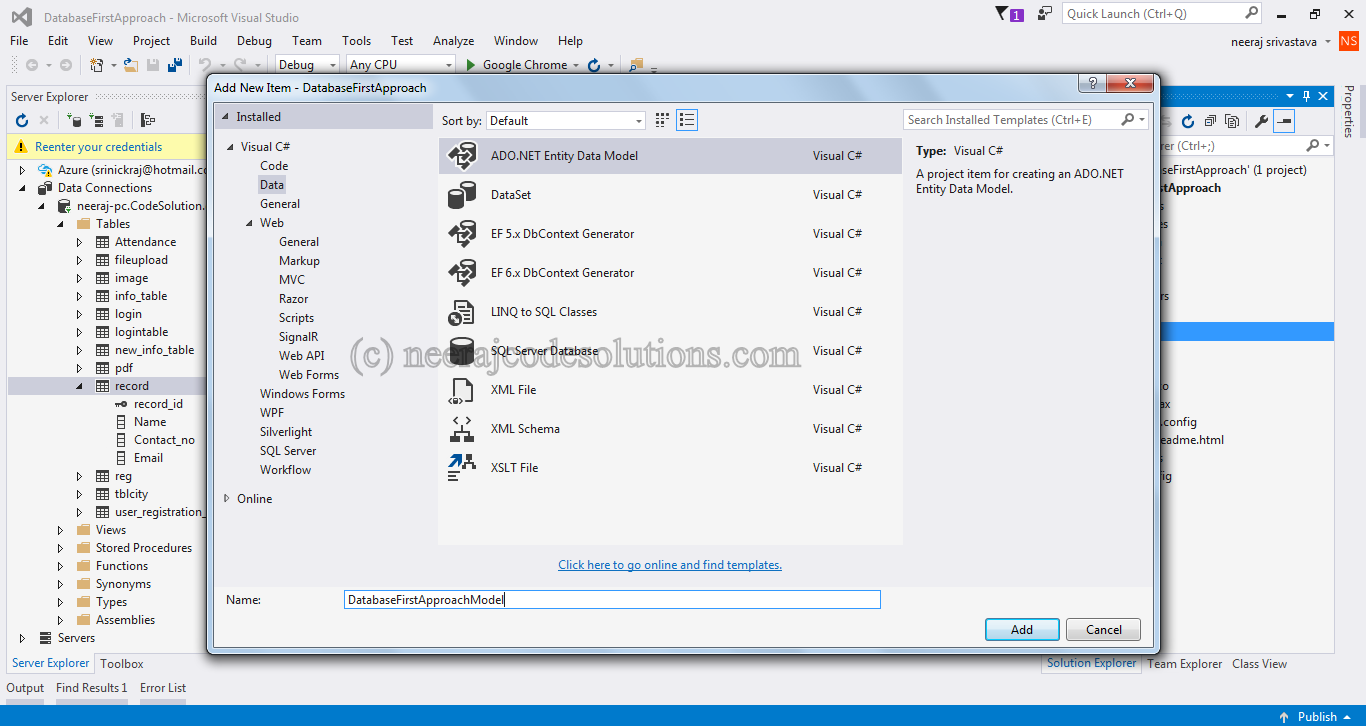The image size is (1366, 726).
Task: Collapse the Visual C# node
Action: 230,146
